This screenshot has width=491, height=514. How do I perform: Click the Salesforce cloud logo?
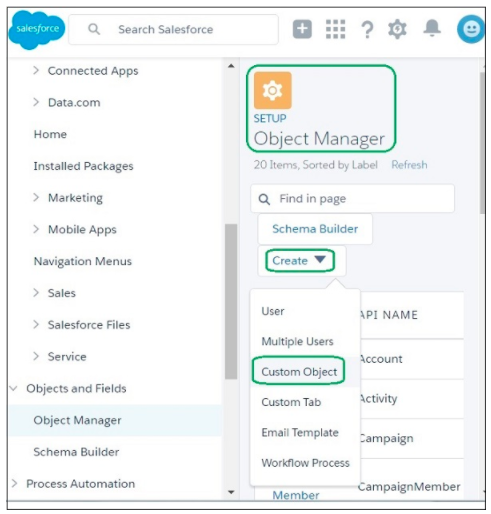pyautogui.click(x=37, y=29)
